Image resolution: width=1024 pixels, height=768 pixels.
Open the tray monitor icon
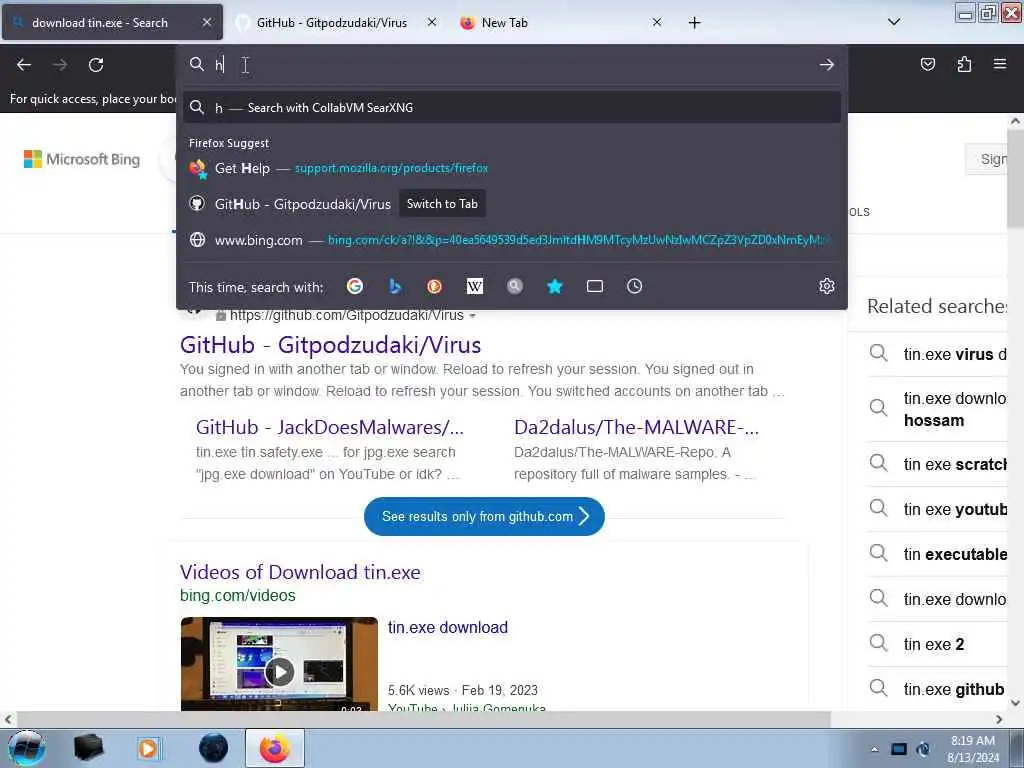point(899,749)
